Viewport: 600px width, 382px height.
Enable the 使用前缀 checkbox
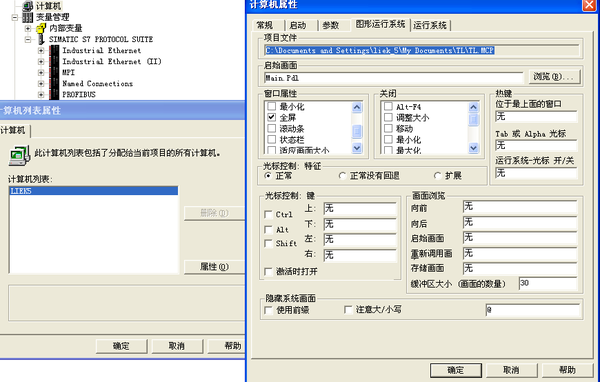[268, 310]
